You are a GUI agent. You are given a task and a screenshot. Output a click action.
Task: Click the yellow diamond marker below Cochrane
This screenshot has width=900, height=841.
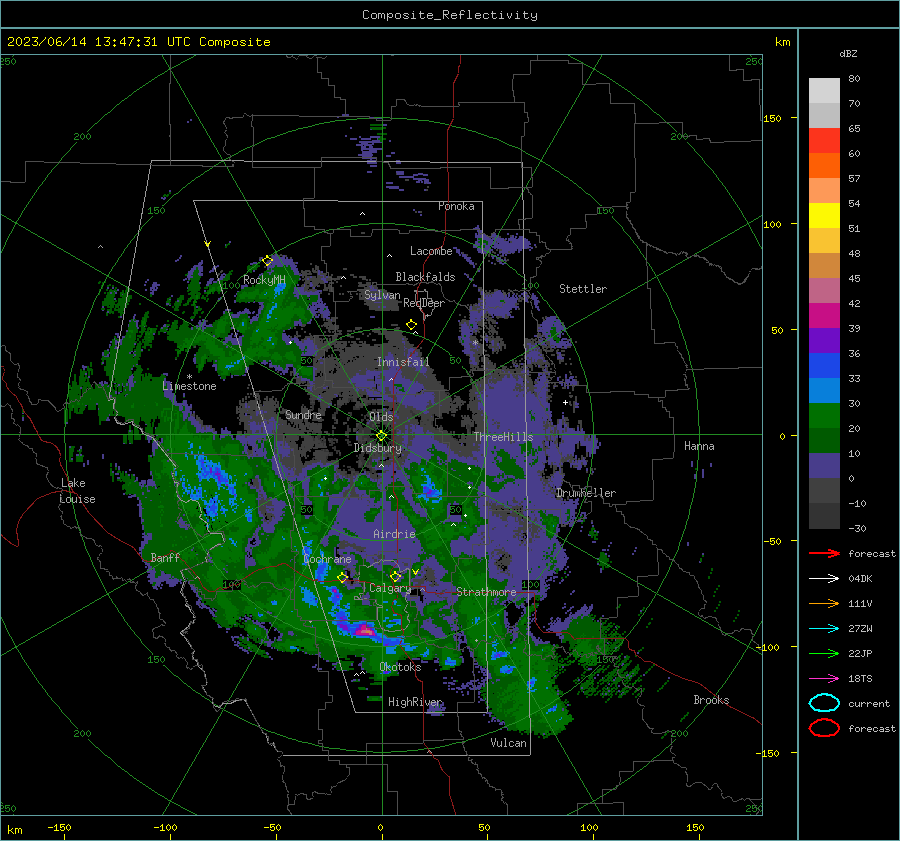[343, 577]
